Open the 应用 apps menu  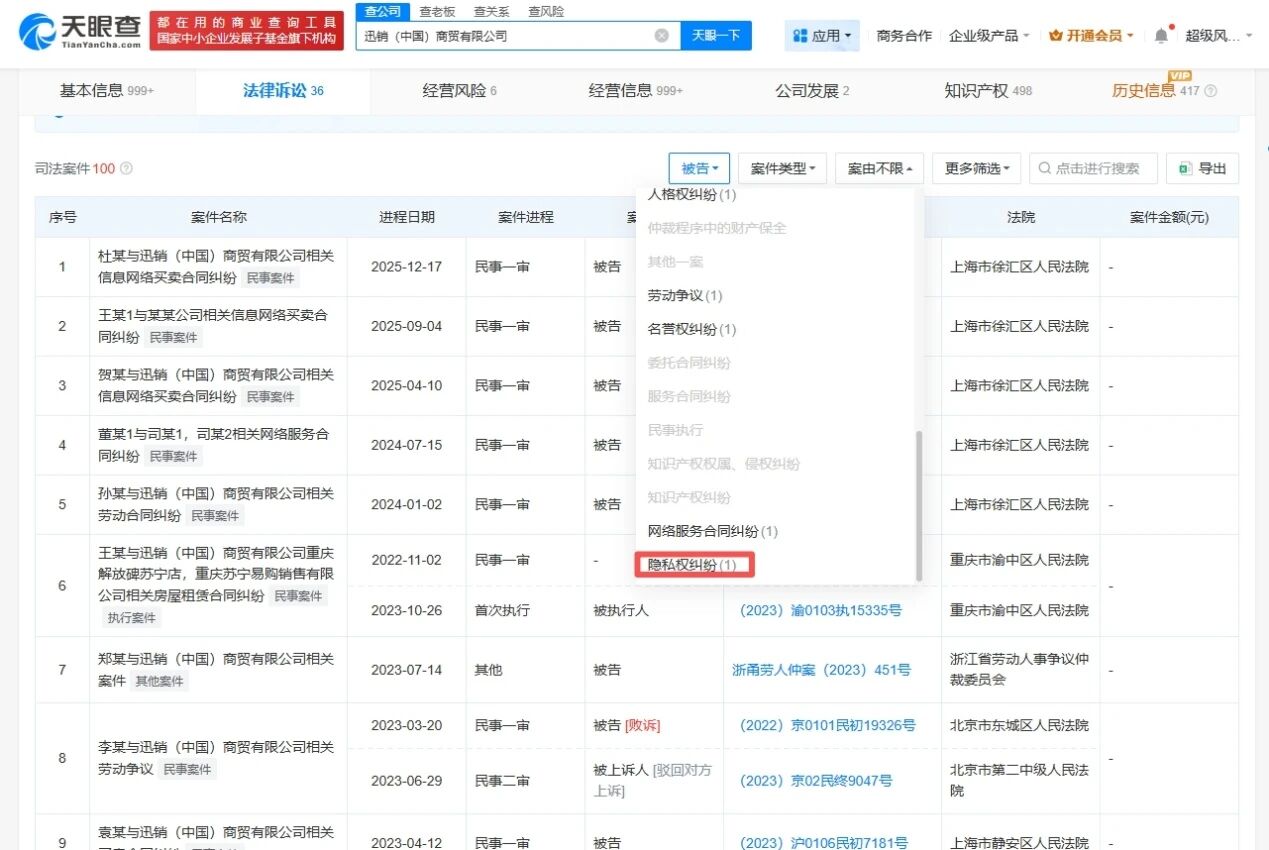[822, 35]
